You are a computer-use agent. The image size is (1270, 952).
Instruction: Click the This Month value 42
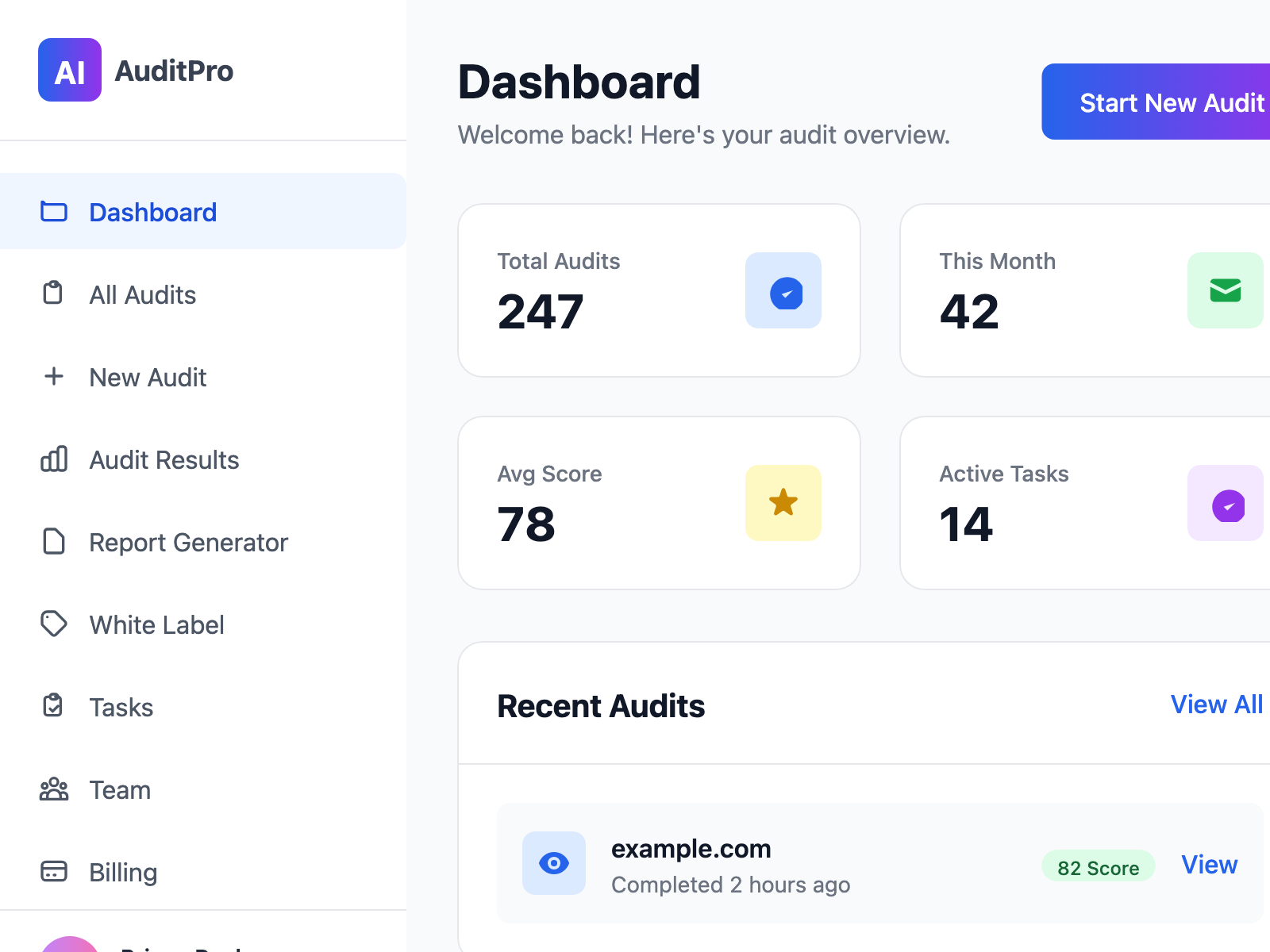pyautogui.click(x=969, y=312)
